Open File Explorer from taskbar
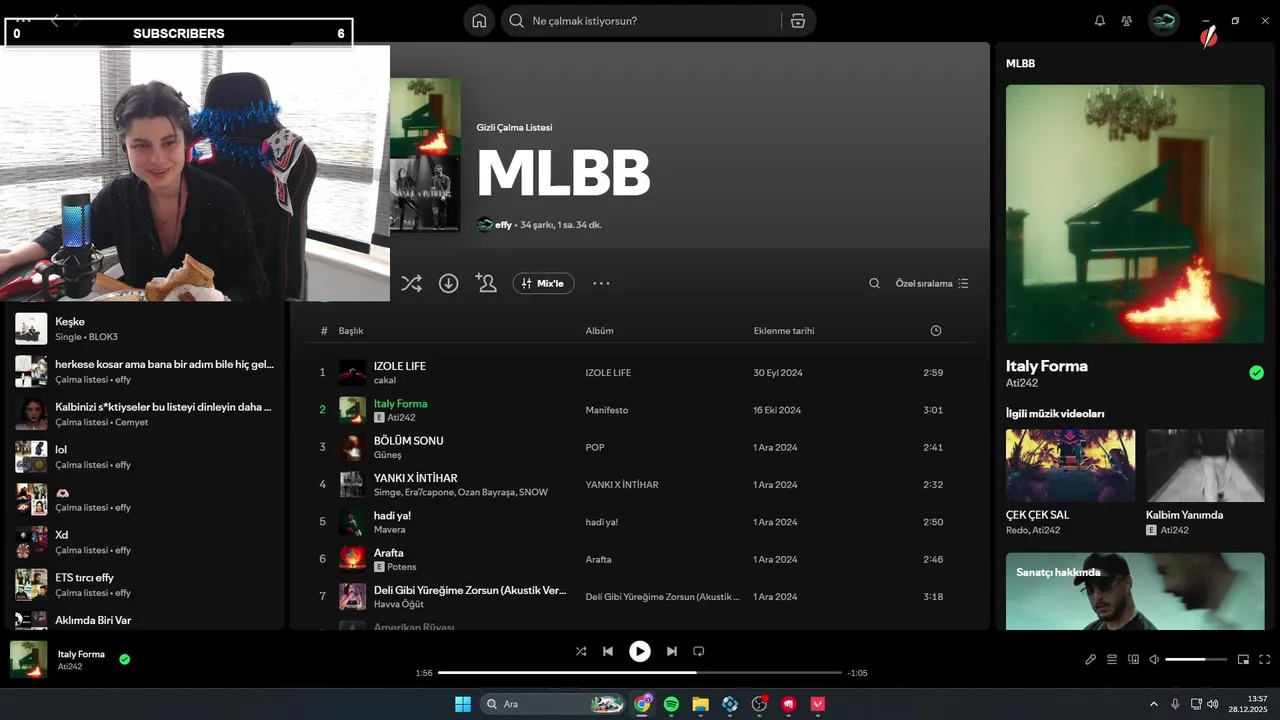 pos(700,704)
